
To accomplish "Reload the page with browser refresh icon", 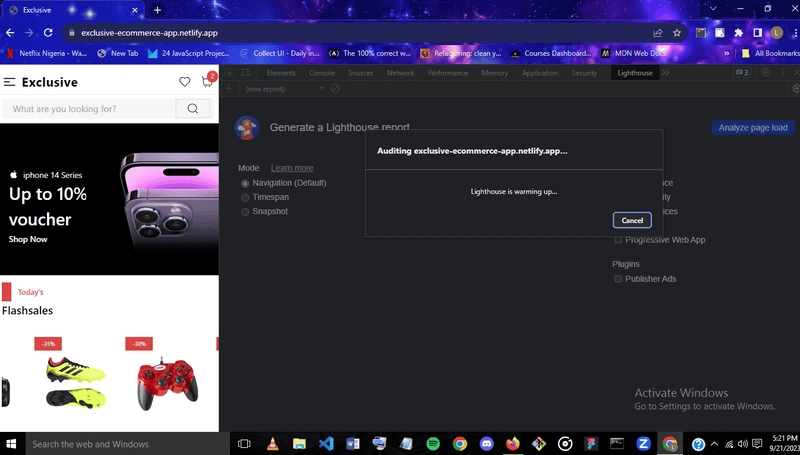I will click(47, 33).
